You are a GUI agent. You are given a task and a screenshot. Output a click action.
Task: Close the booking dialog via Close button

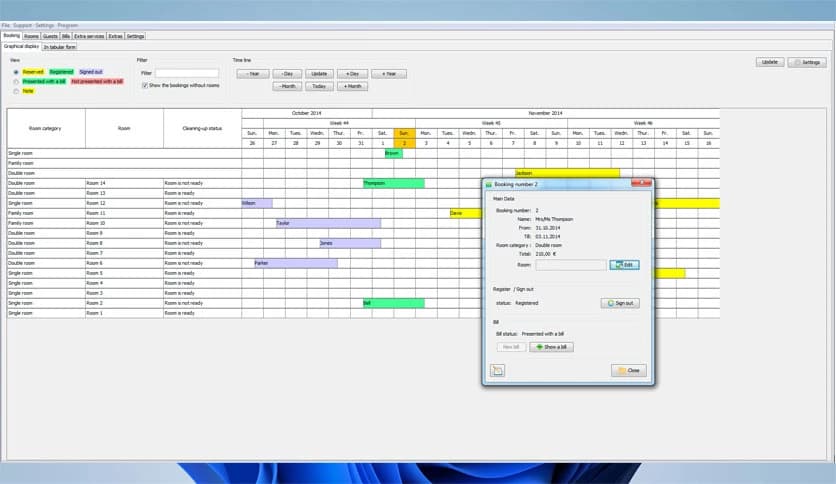[x=629, y=370]
